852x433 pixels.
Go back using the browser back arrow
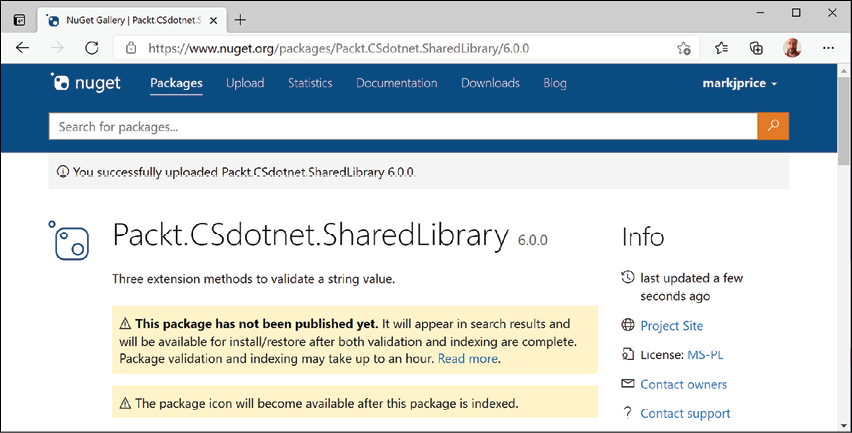click(23, 47)
